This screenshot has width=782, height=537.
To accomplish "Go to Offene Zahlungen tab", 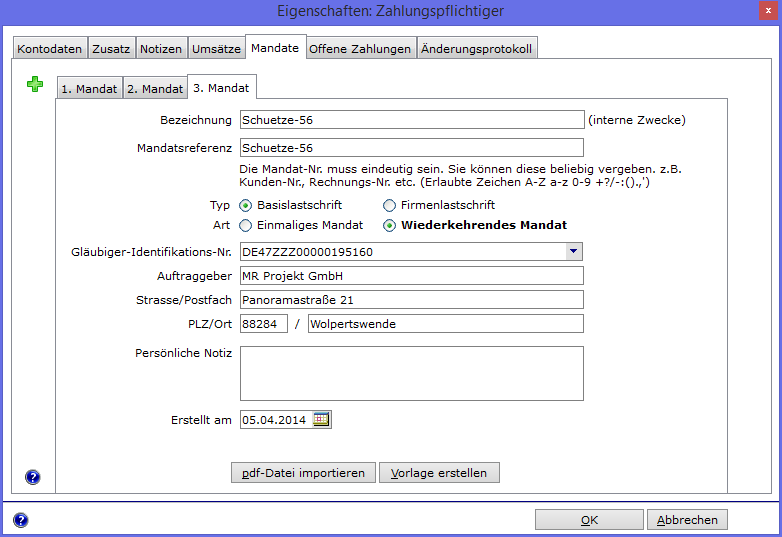I will pyautogui.click(x=360, y=48).
